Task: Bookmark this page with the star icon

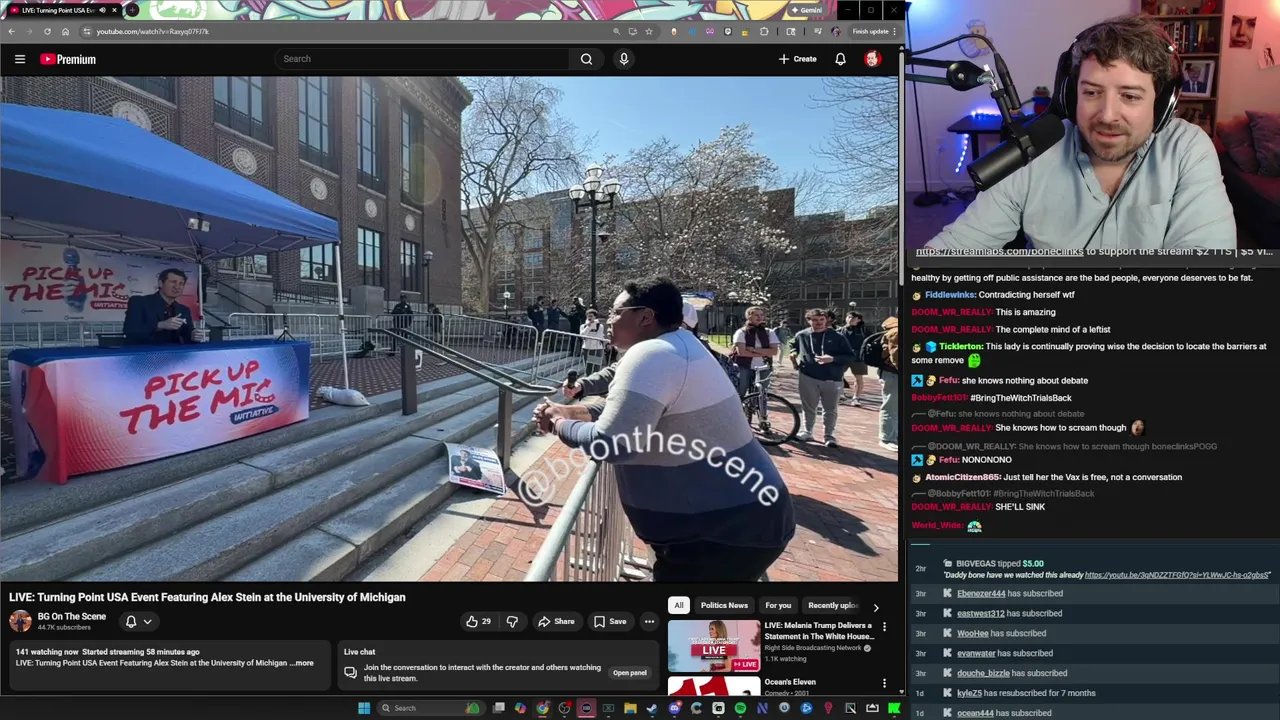Action: click(649, 31)
